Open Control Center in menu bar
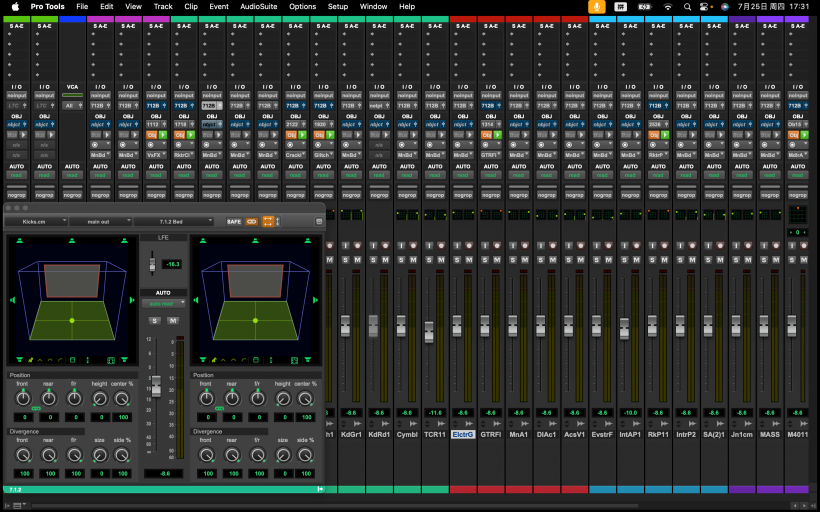This screenshot has width=820, height=512. 706,7
